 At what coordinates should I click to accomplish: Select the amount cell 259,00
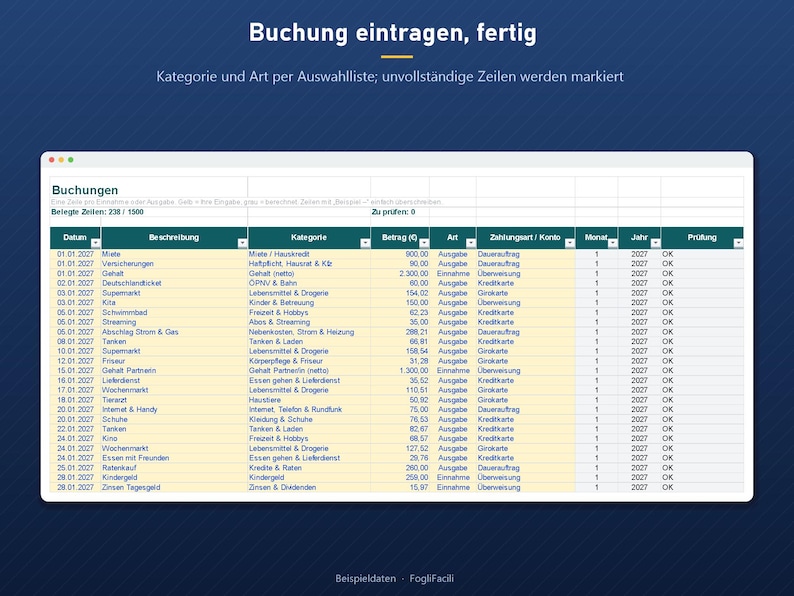(x=400, y=478)
